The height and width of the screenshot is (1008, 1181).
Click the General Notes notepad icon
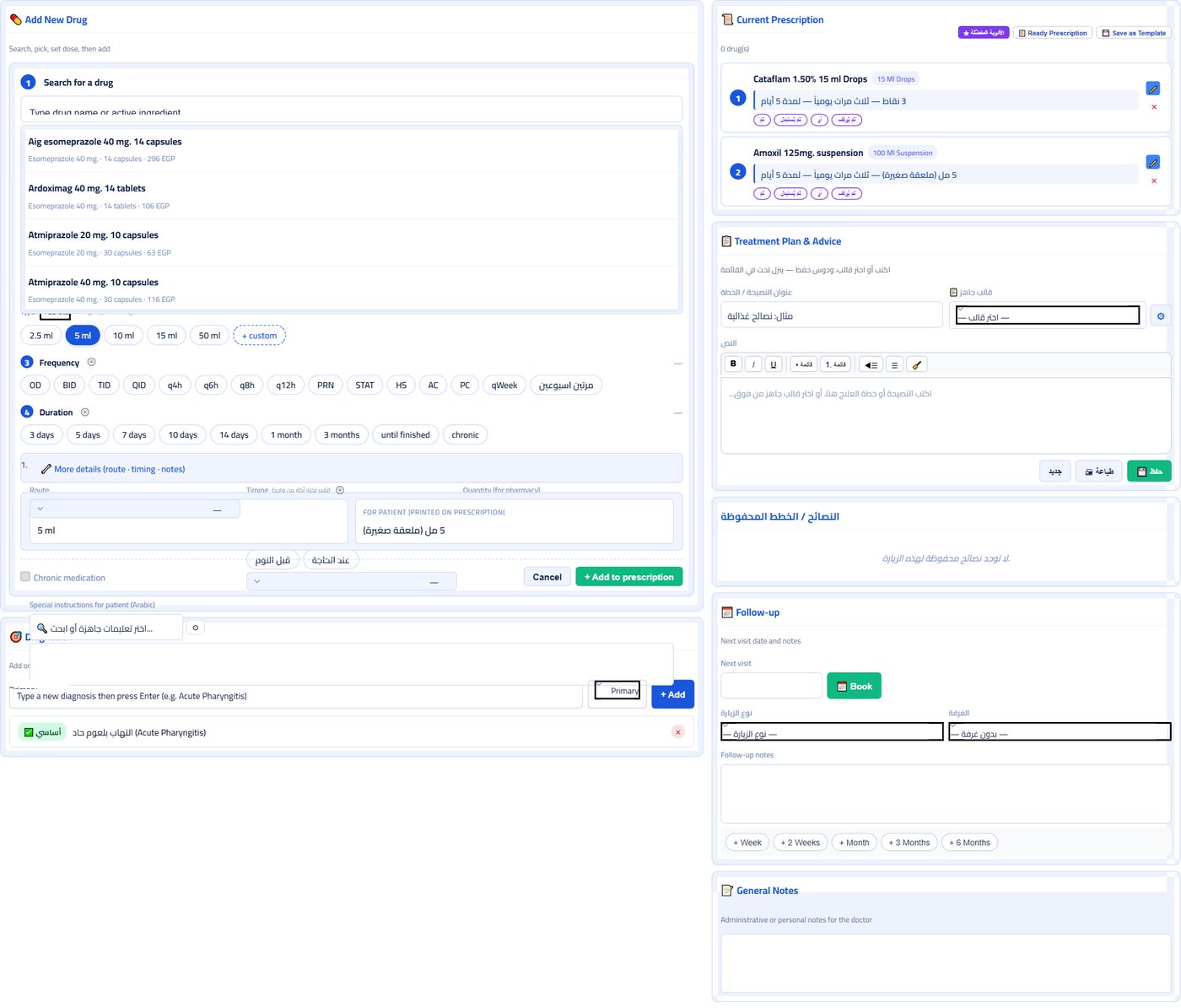pos(727,891)
